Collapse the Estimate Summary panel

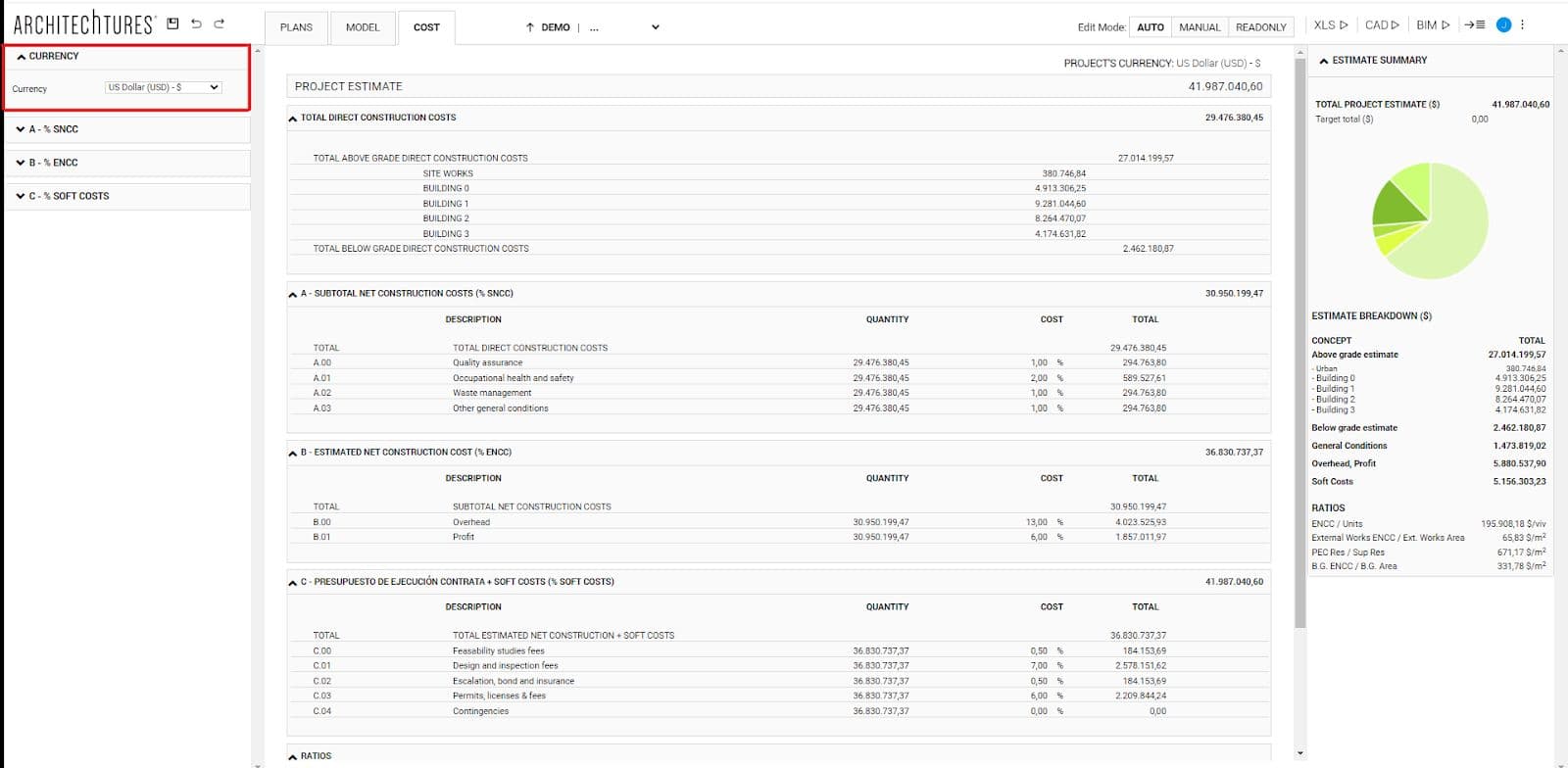pyautogui.click(x=1324, y=61)
